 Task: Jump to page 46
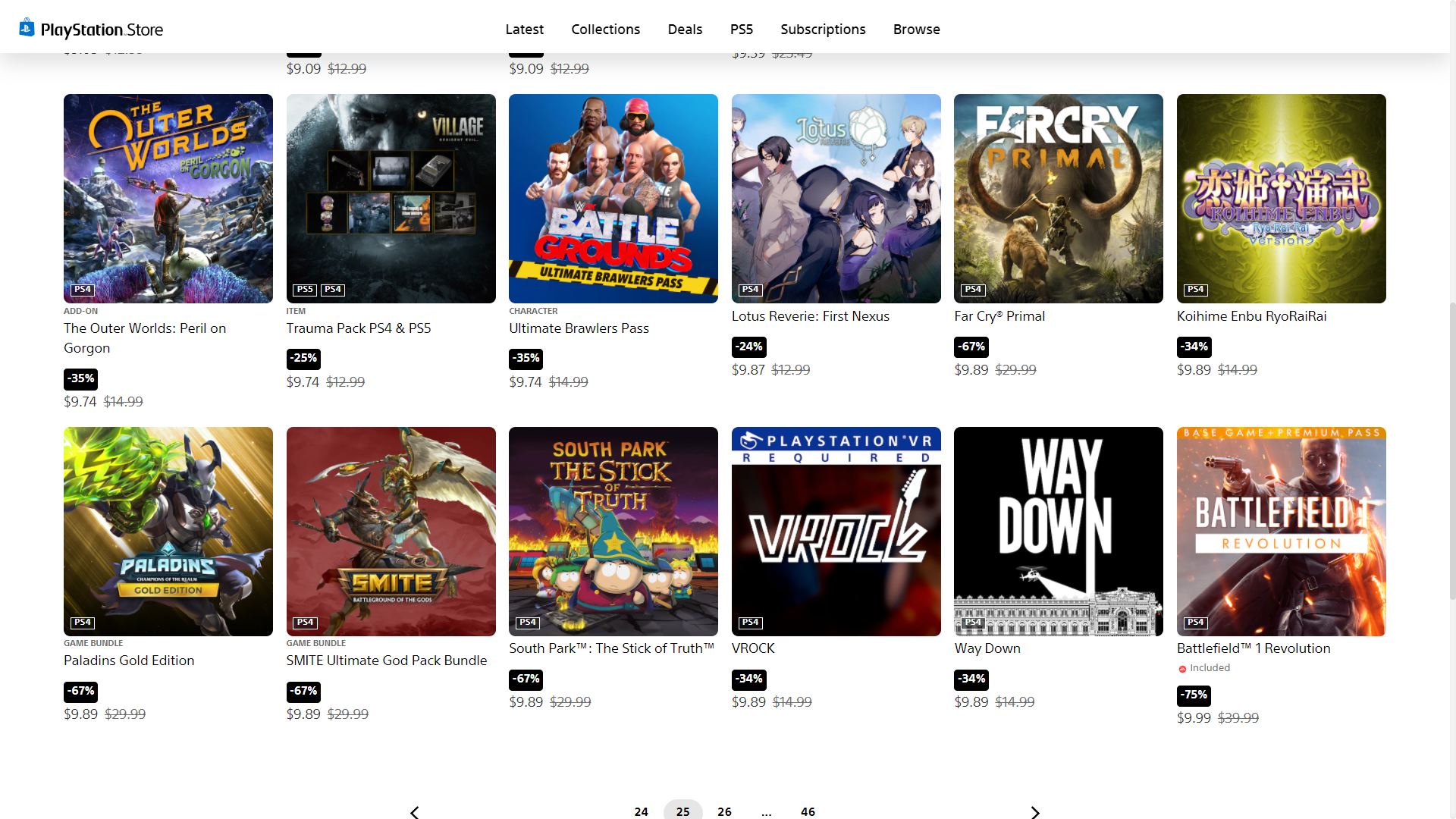click(808, 811)
